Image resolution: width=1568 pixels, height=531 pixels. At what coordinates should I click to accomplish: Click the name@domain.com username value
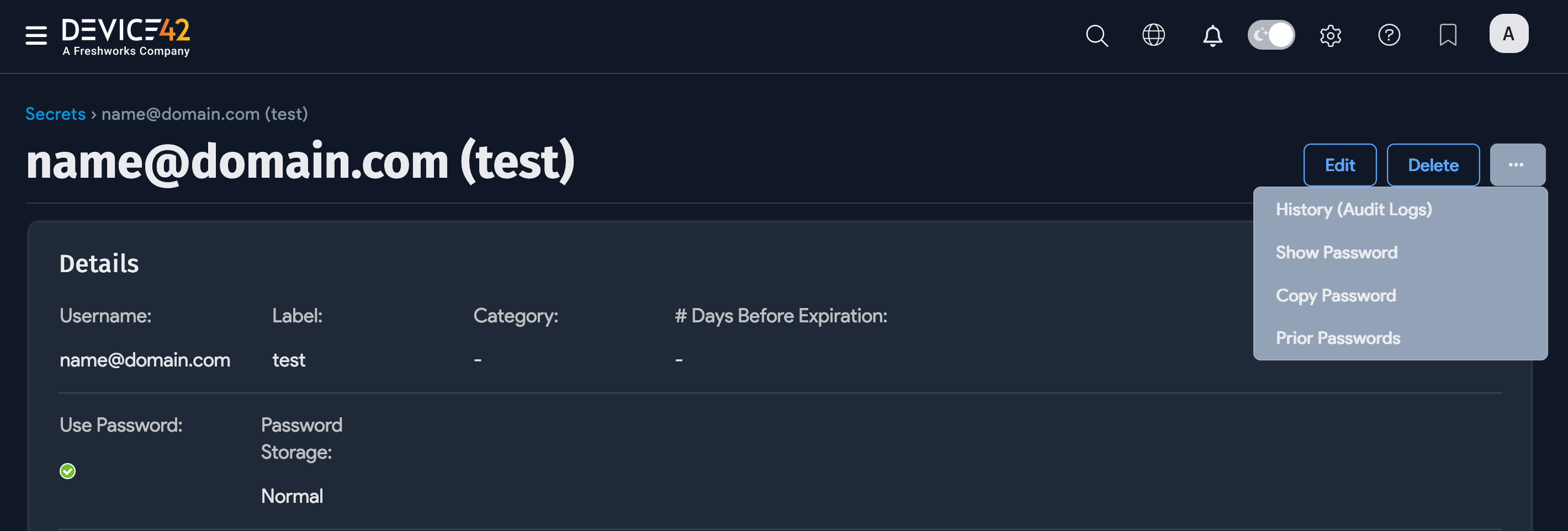tap(145, 360)
